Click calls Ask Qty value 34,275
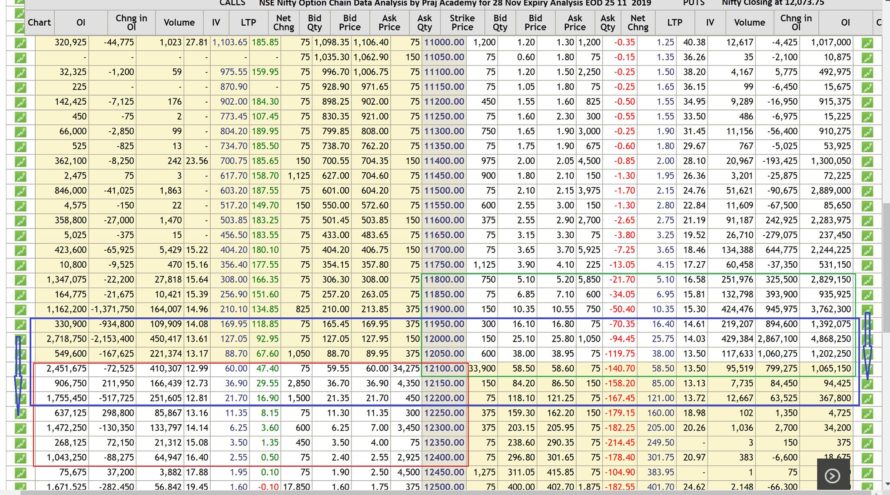Viewport: 890px width, 495px height. 406,368
